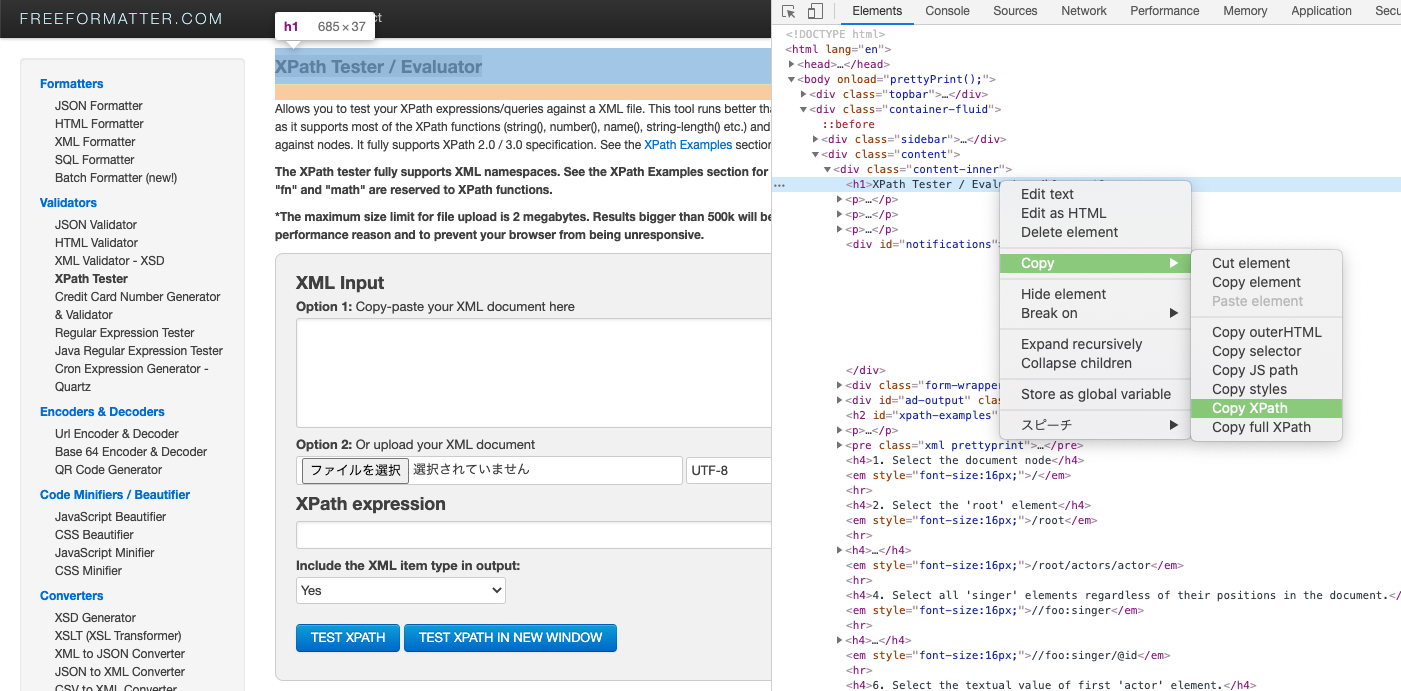
Task: Choose Copy XPath from the submenu
Action: coord(1266,408)
